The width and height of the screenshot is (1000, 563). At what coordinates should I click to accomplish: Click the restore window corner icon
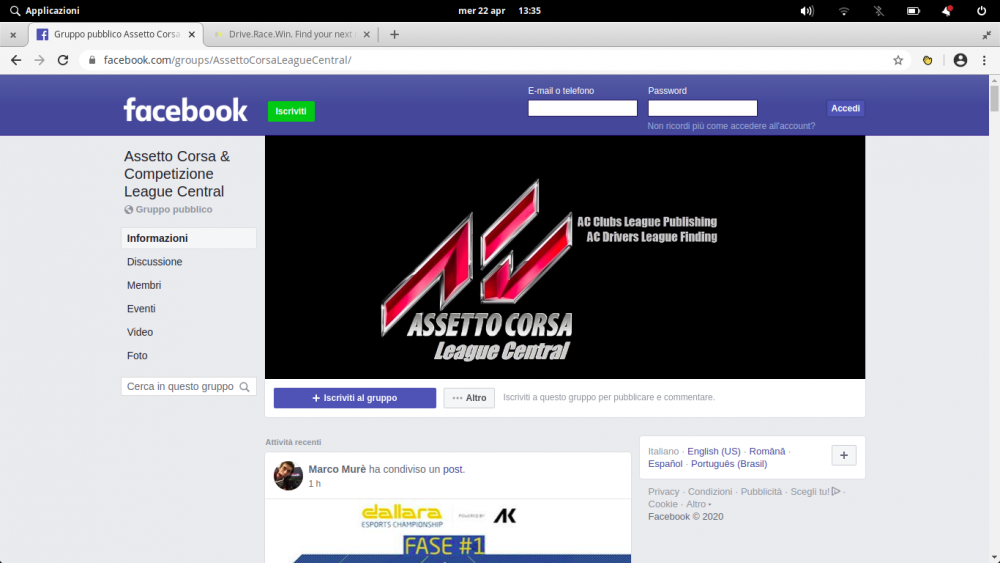click(986, 34)
